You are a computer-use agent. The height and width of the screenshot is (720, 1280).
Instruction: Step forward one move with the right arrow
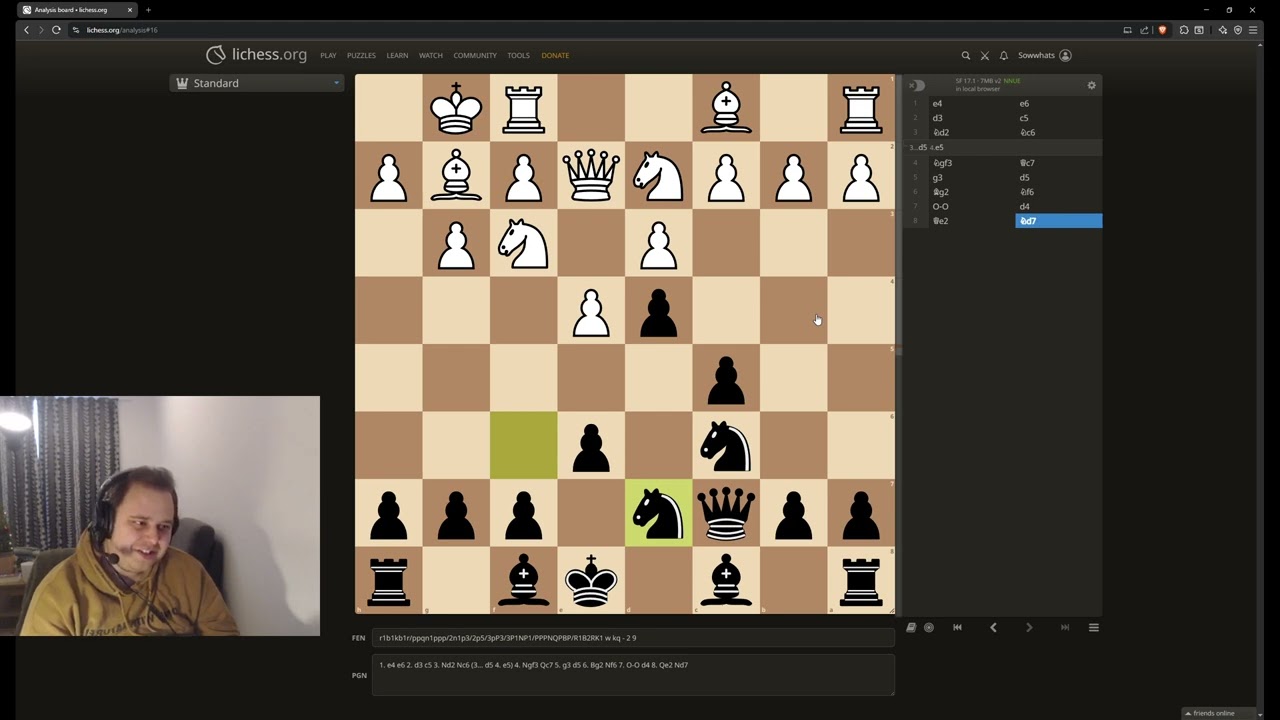click(1029, 627)
